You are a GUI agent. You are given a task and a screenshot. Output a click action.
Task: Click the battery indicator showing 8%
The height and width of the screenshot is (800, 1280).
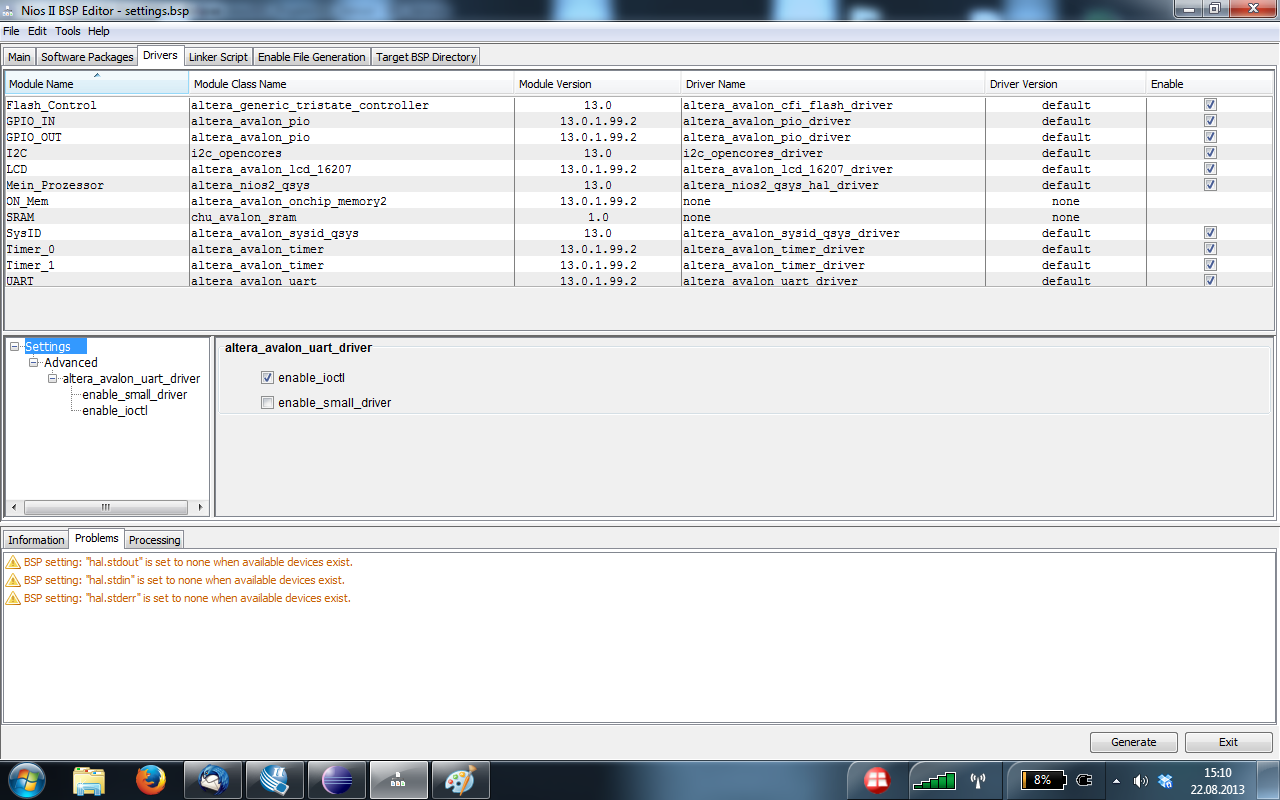[x=1042, y=780]
